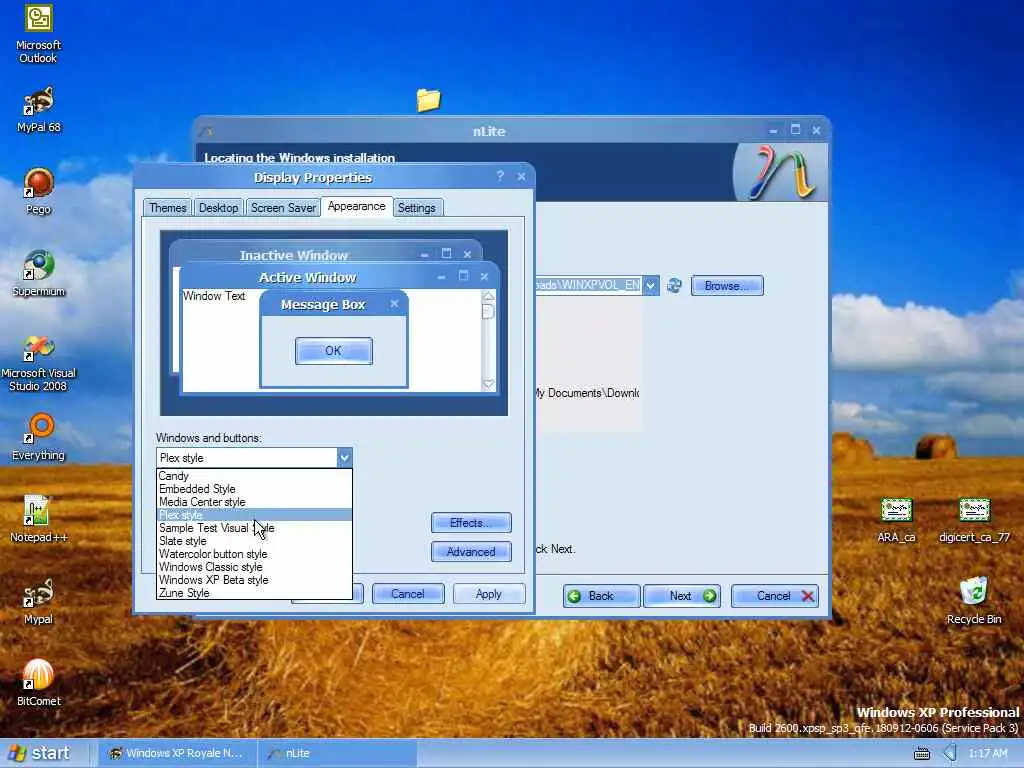1024x768 pixels.
Task: Open the Recycle Bin
Action: tap(974, 601)
